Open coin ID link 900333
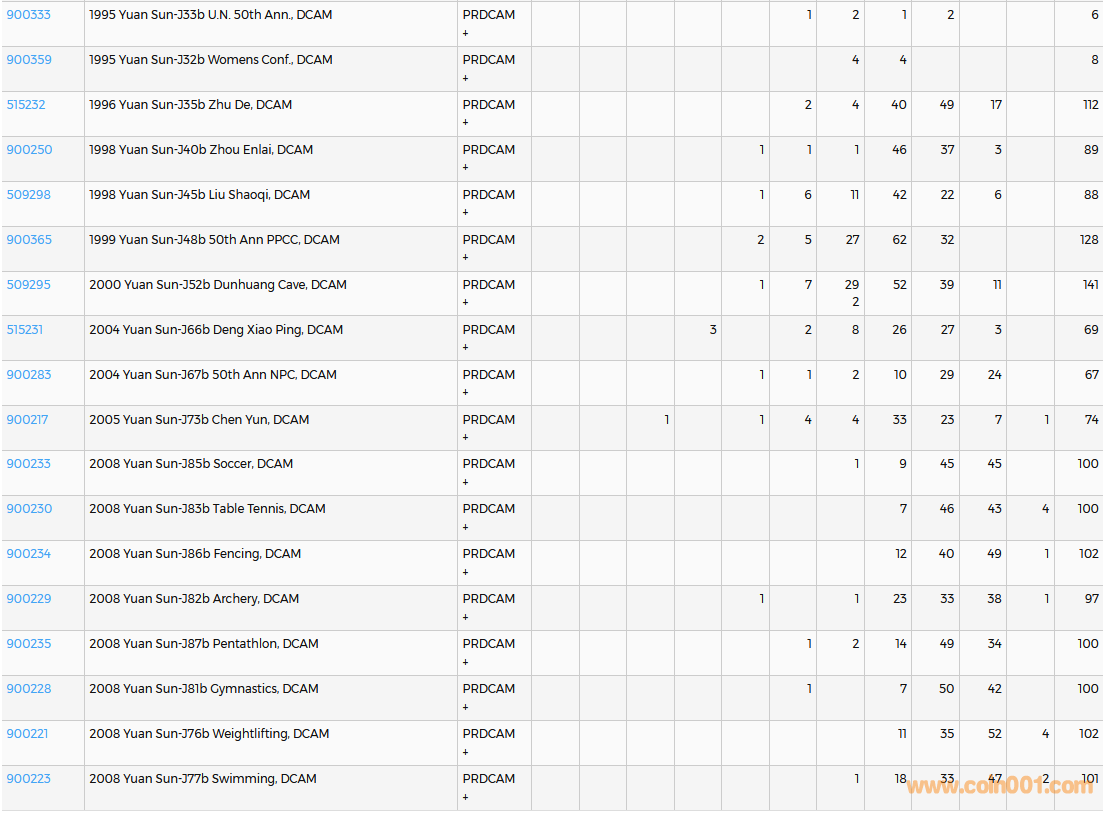The width and height of the screenshot is (1106, 813). tap(28, 15)
